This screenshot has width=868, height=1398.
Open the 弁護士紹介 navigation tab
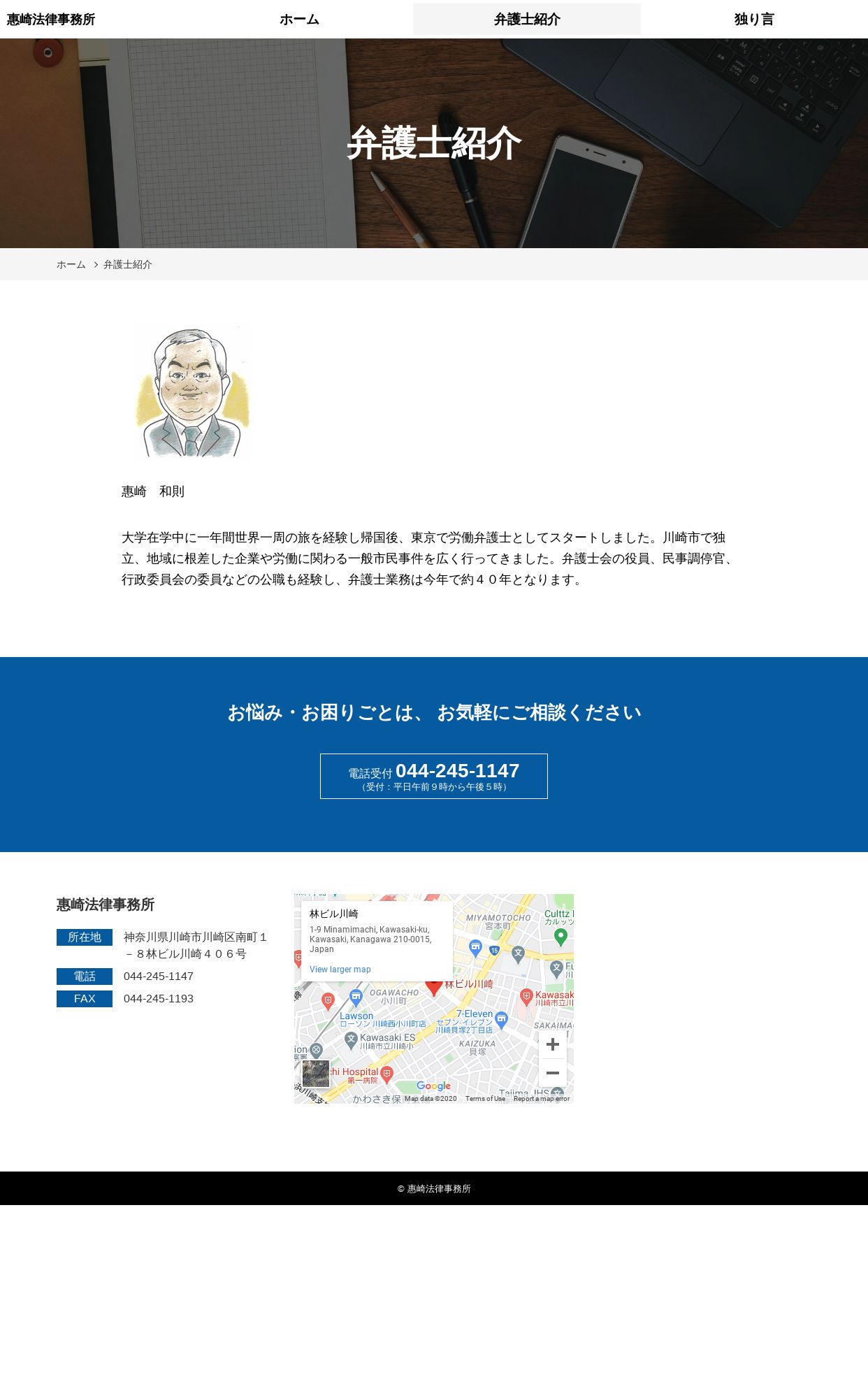coord(527,20)
